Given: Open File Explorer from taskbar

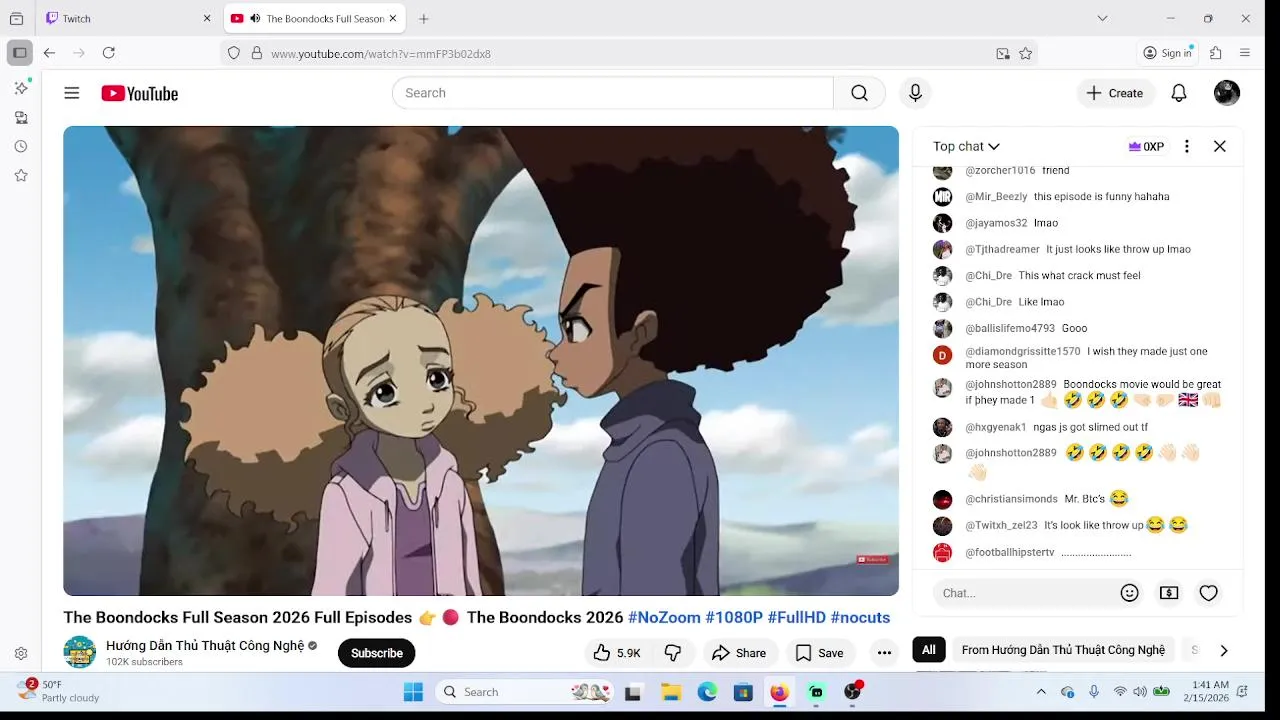Looking at the screenshot, I should point(671,692).
